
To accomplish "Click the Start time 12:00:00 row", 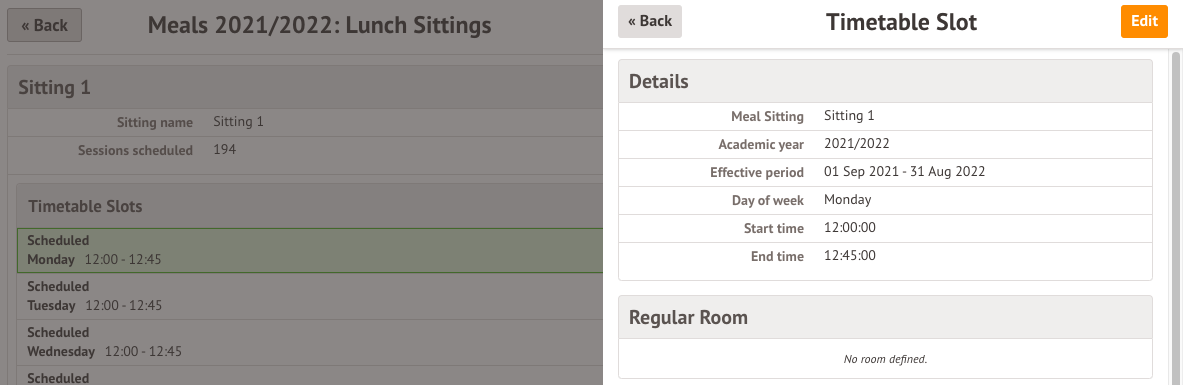I will (x=885, y=228).
